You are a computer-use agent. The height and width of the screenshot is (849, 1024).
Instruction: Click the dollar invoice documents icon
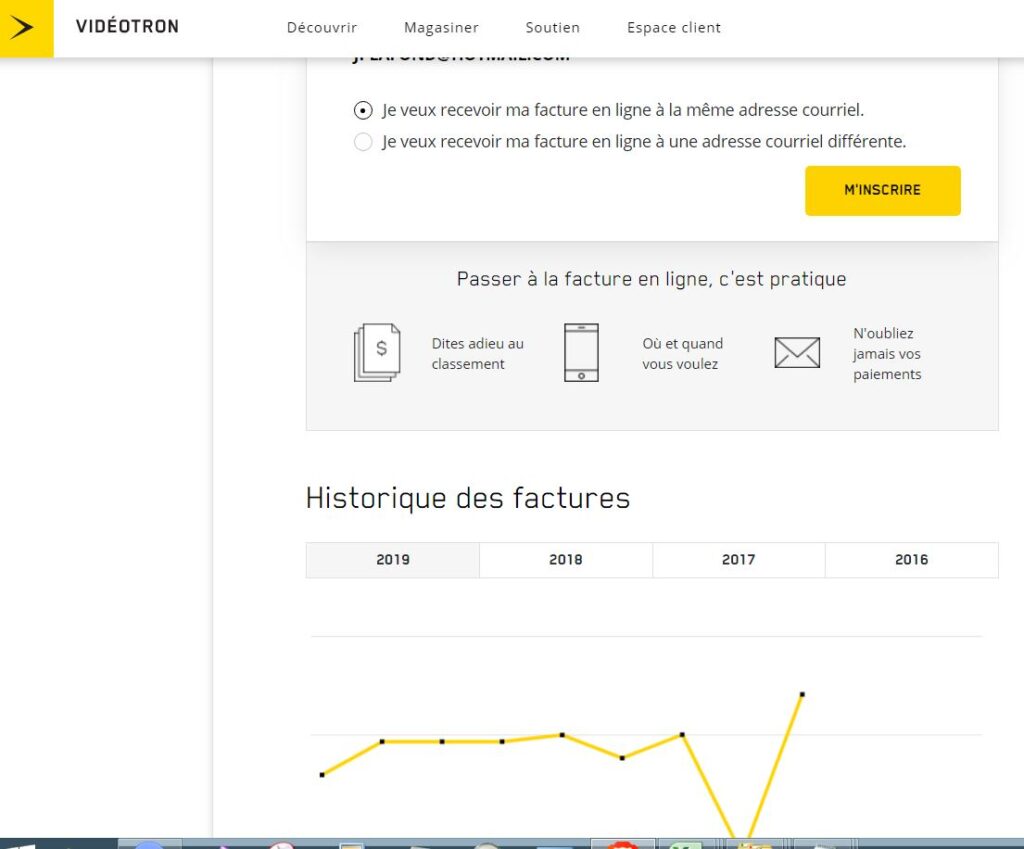377,353
